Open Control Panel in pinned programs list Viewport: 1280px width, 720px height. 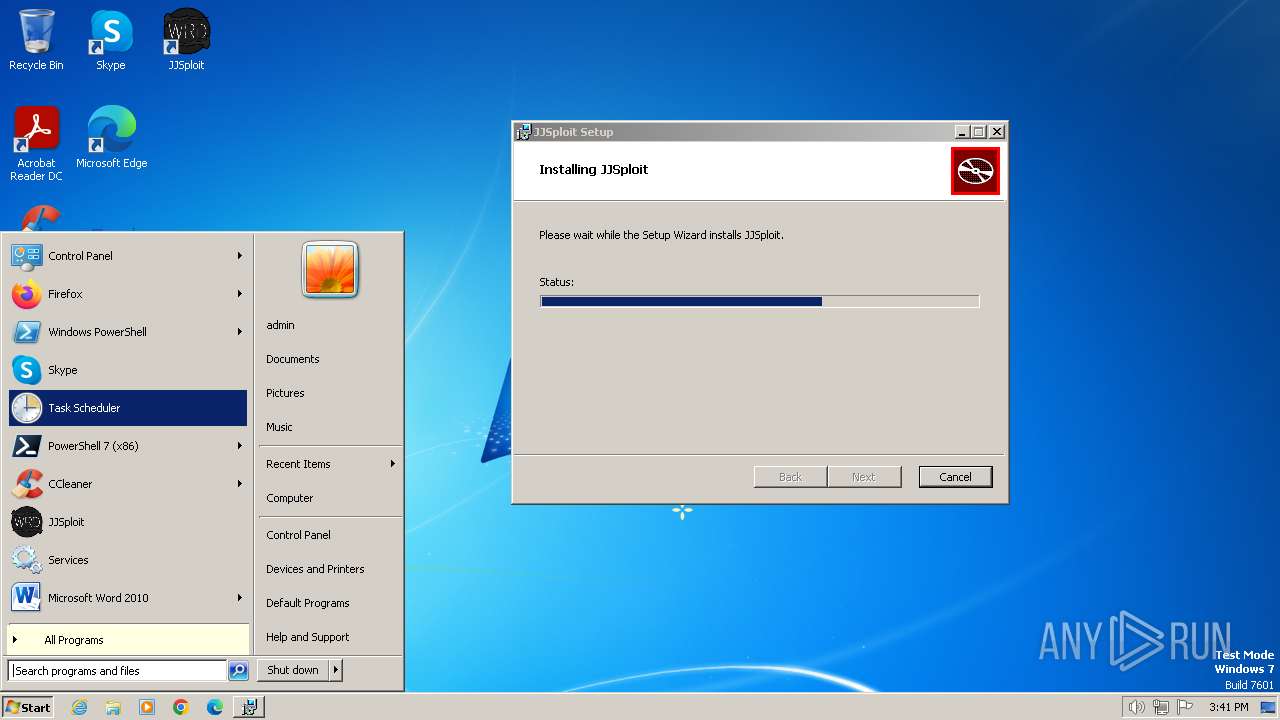[128, 256]
